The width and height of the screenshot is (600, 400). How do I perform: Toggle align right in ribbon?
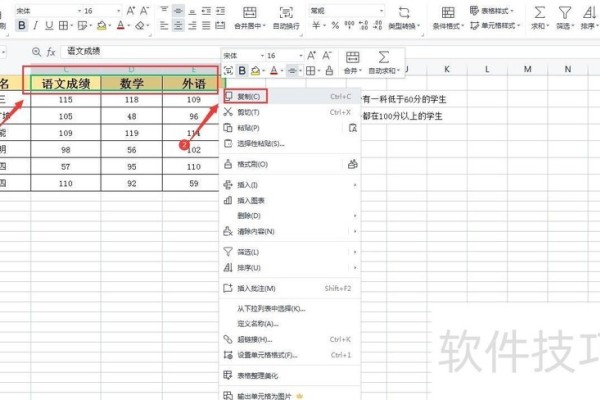[192, 26]
